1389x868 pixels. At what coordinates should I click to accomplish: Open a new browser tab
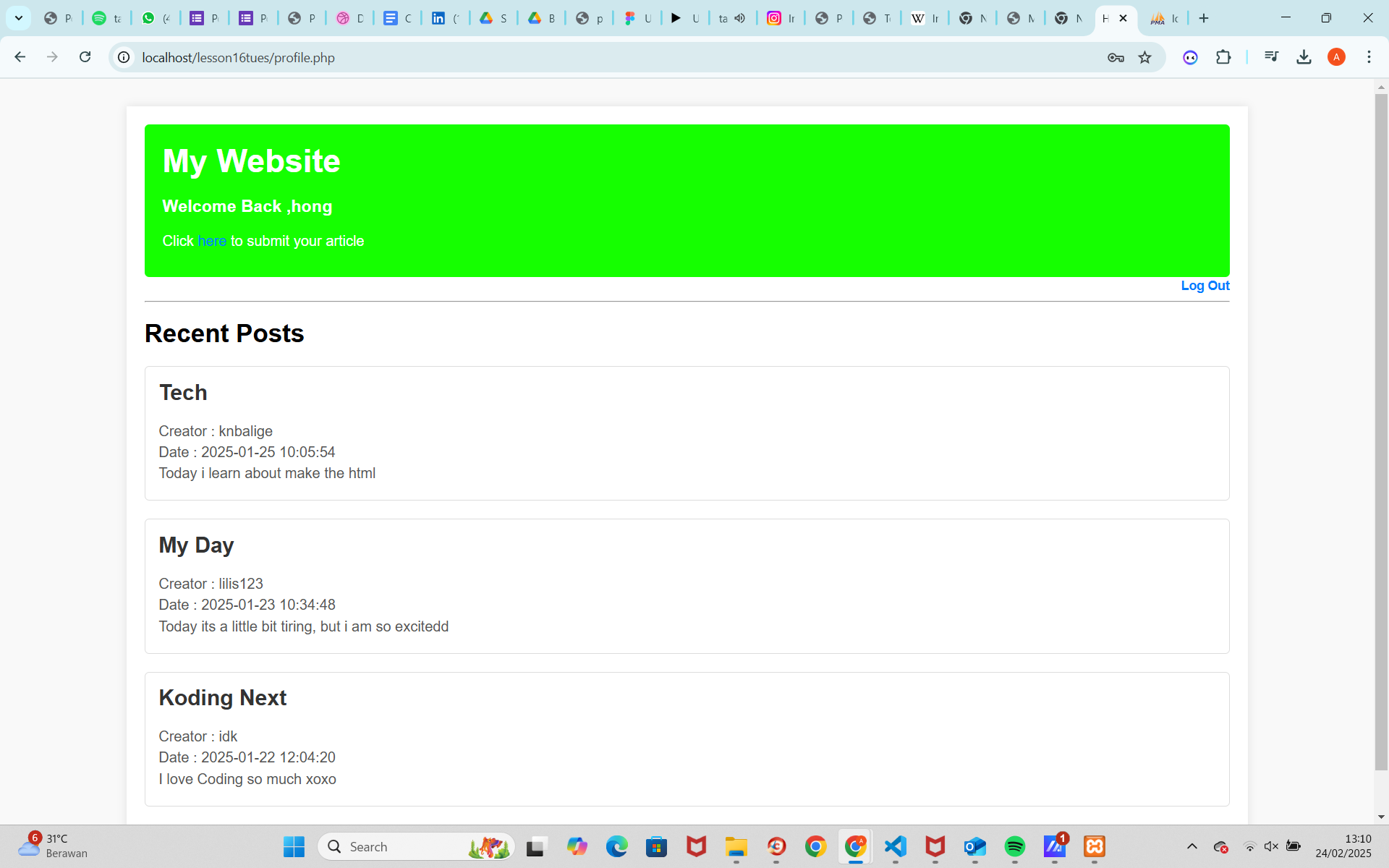[x=1204, y=18]
